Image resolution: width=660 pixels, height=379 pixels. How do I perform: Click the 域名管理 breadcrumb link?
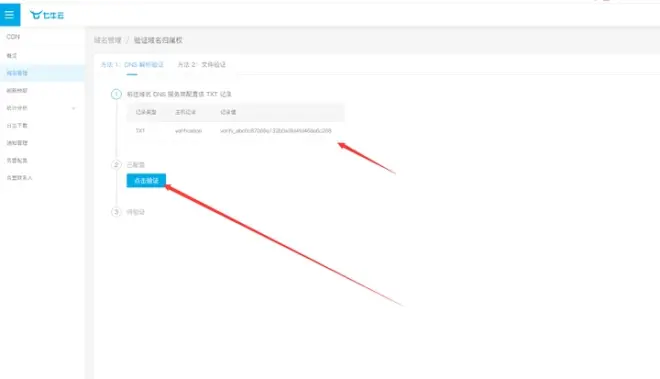108,40
